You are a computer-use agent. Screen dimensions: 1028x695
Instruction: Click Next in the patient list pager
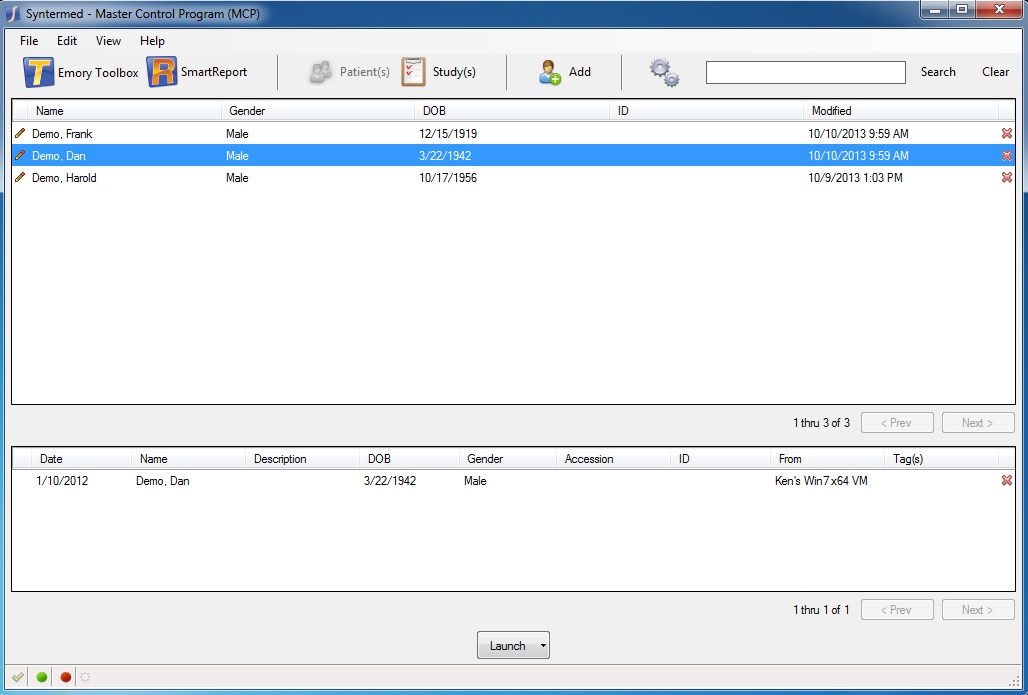pos(978,423)
